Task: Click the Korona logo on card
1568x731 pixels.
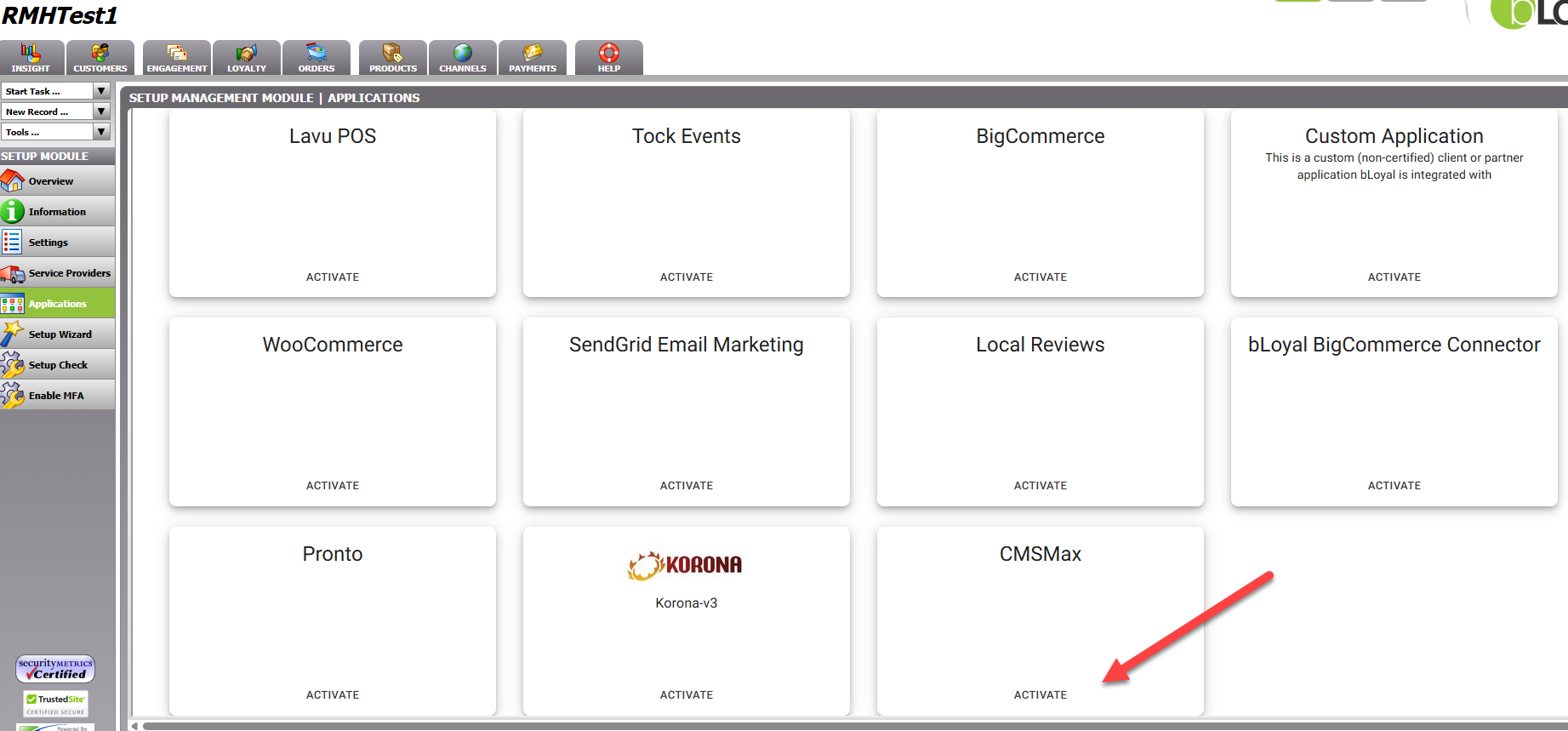Action: click(x=686, y=565)
